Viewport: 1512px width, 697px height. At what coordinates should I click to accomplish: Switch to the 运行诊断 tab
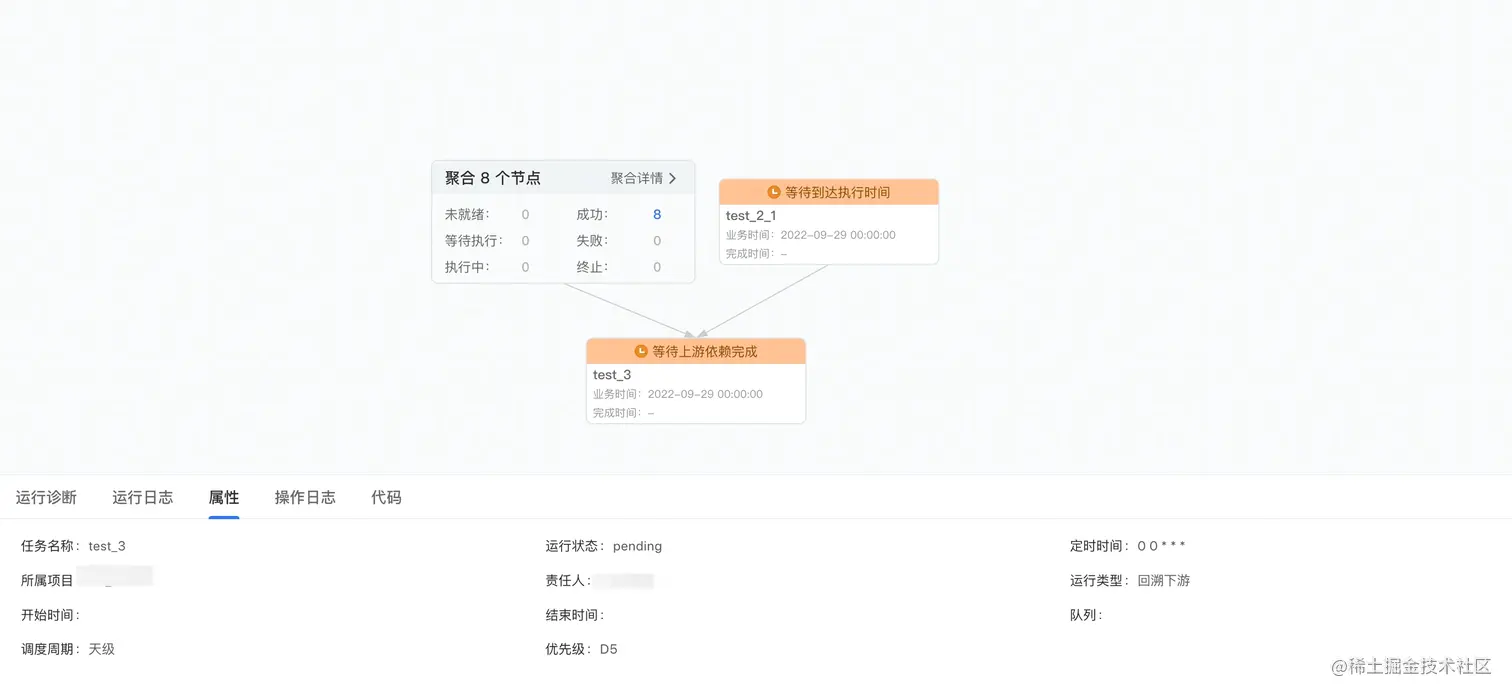(46, 497)
